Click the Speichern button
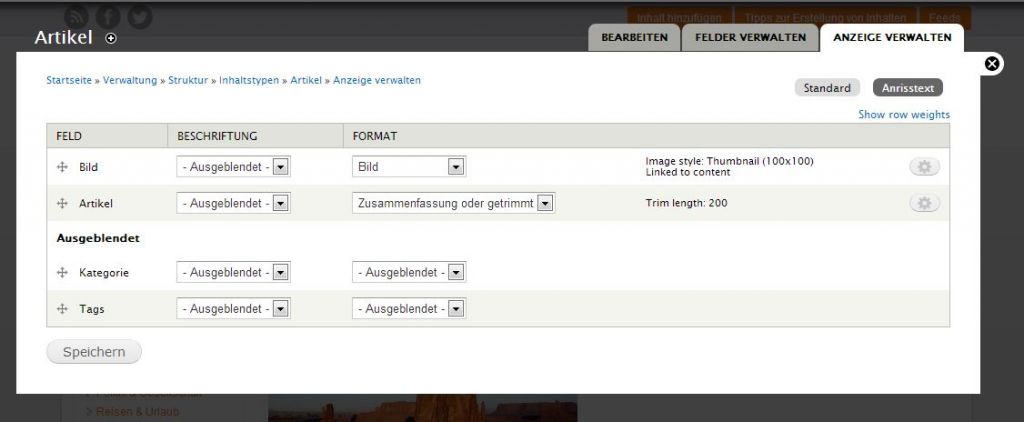 coord(94,352)
